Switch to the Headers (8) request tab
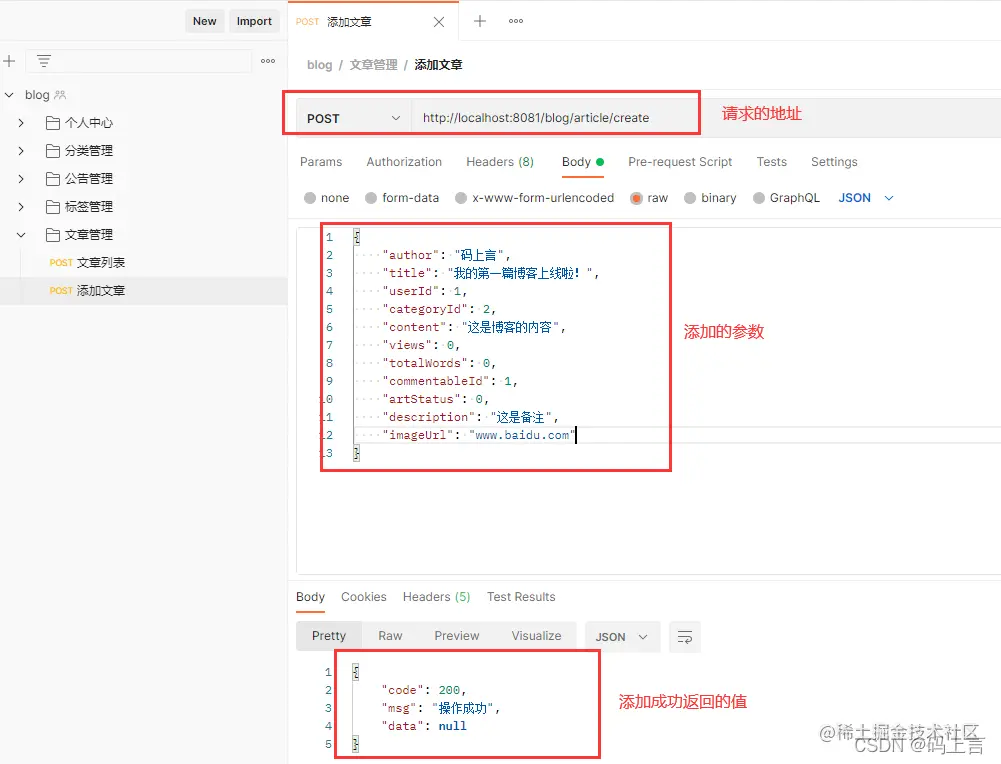Viewport: 1001px width, 764px height. tap(500, 162)
